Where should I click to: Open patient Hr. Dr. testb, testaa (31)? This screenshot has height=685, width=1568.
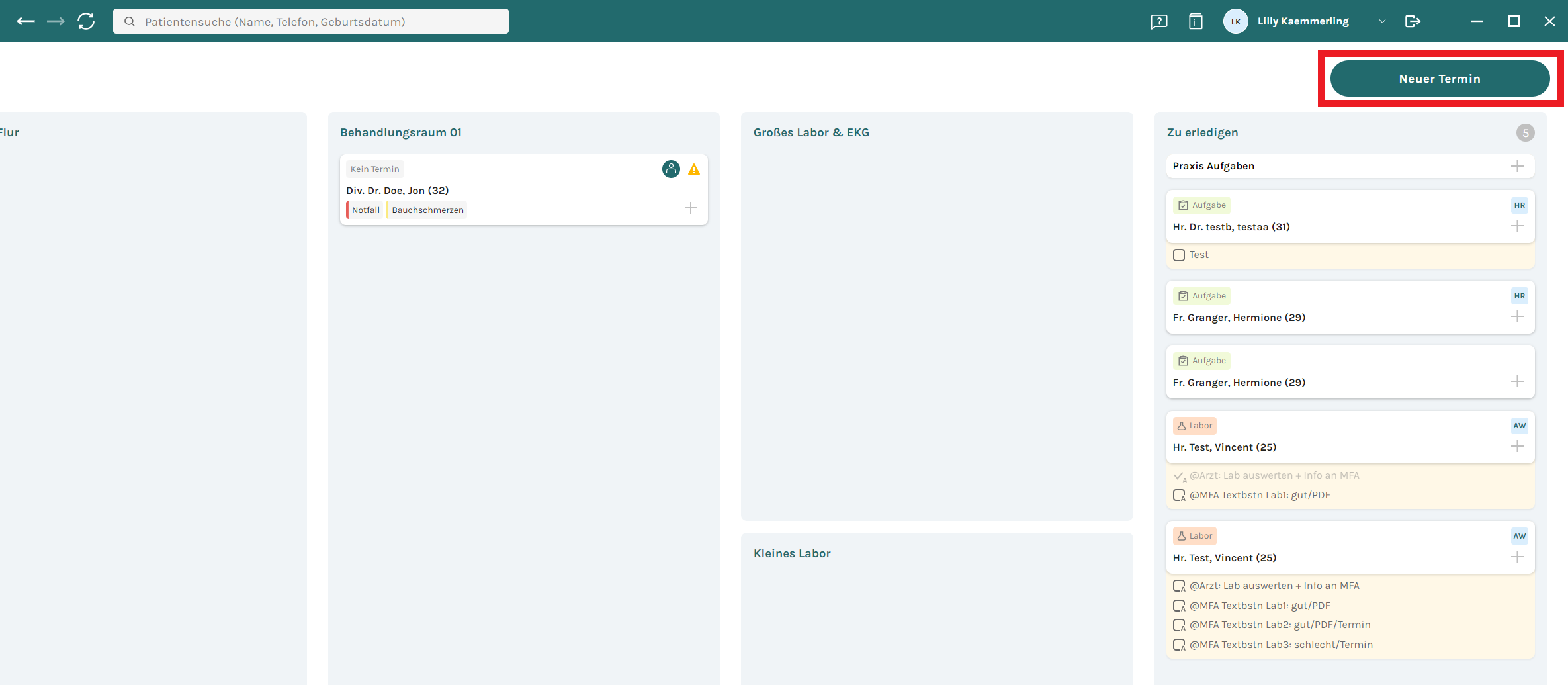click(1231, 227)
